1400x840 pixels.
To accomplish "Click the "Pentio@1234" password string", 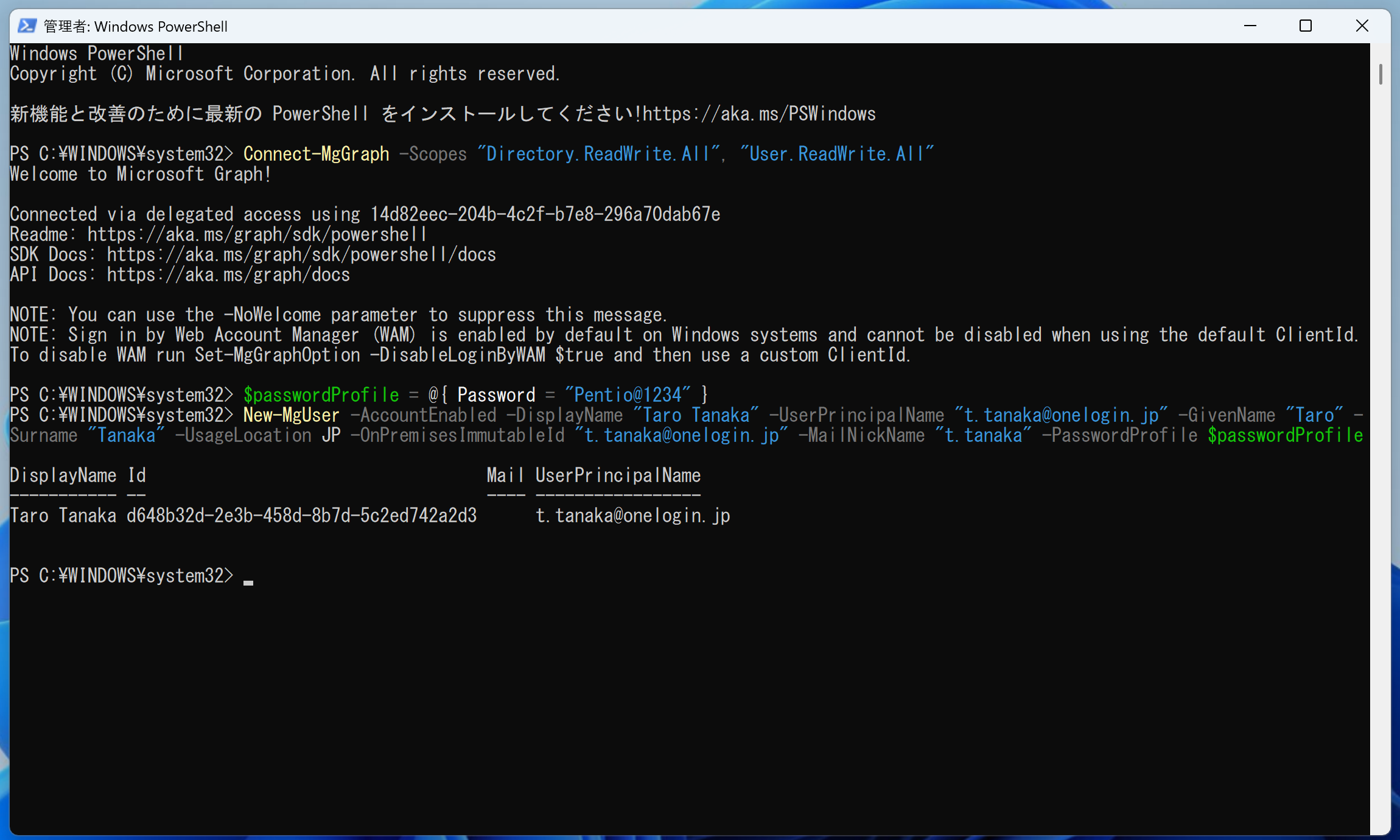I will 628,395.
